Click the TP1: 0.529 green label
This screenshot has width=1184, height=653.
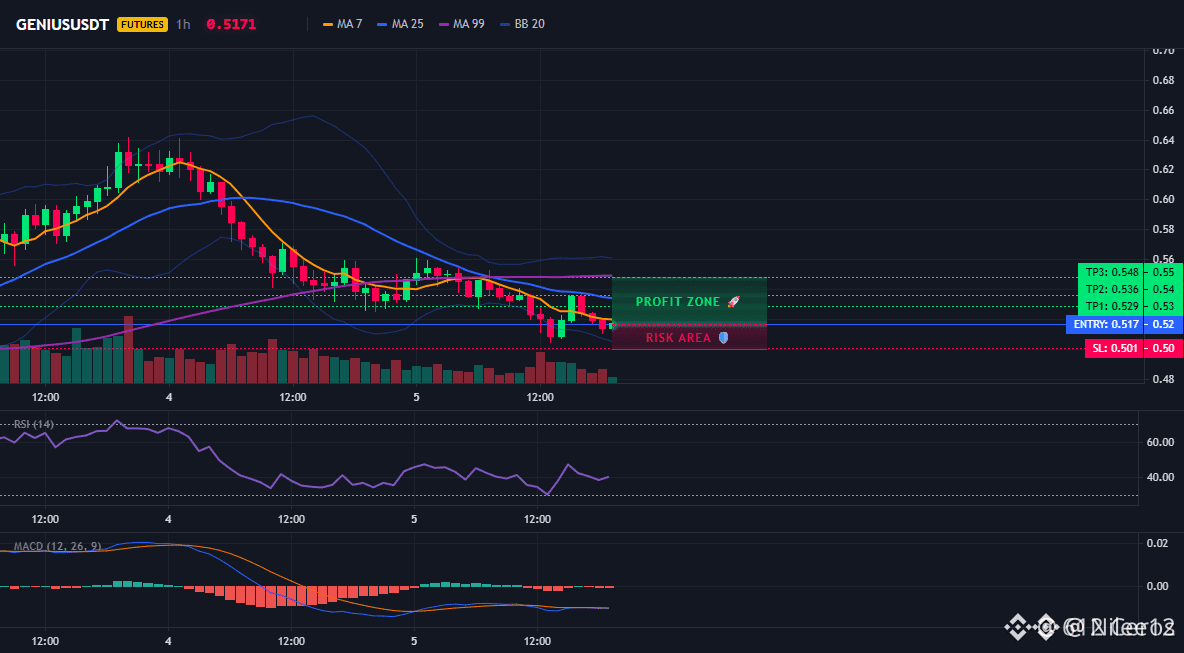pos(1112,306)
